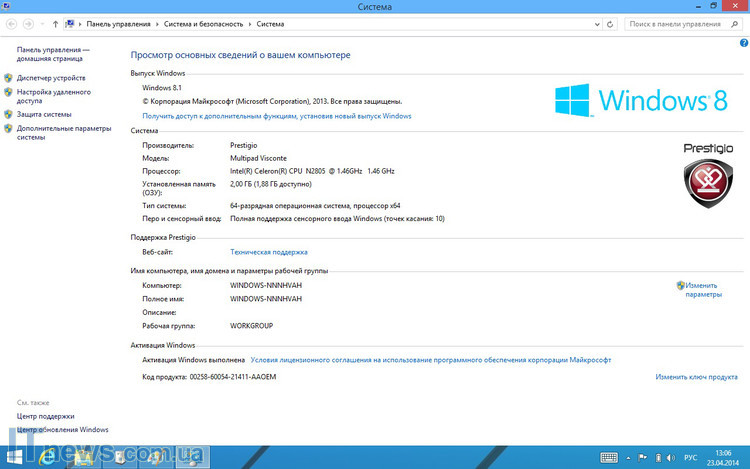The width and height of the screenshot is (750, 469).
Task: Go back using the Back arrow
Action: point(11,23)
